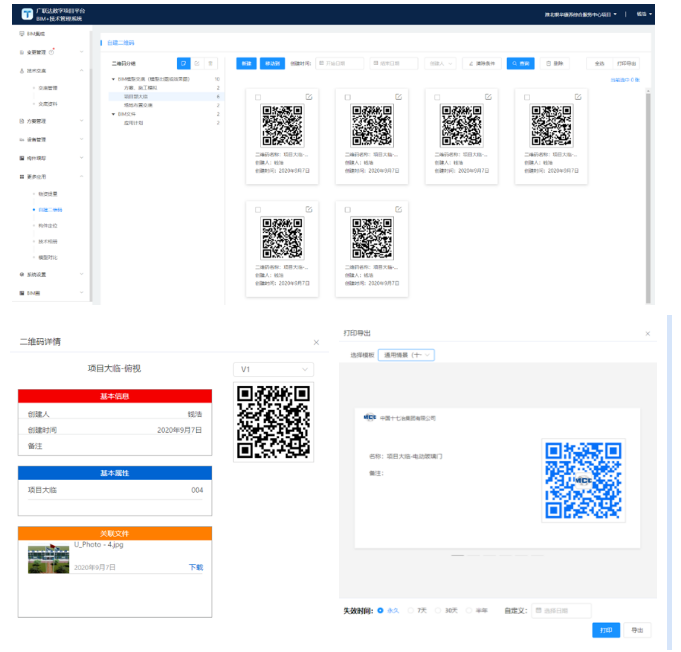681x652 pixels.
Task: Click edit icon on second bottom-row QR card
Action: click(399, 209)
